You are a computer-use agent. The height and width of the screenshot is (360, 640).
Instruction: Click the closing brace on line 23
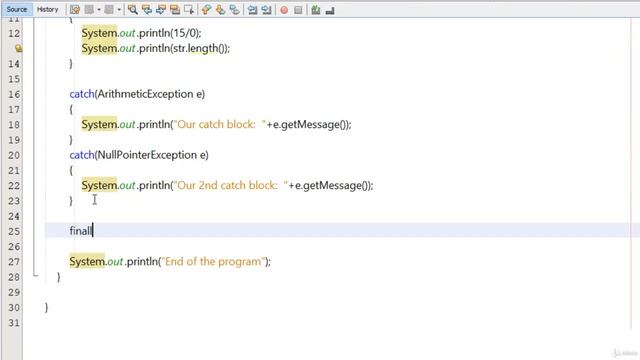71,201
